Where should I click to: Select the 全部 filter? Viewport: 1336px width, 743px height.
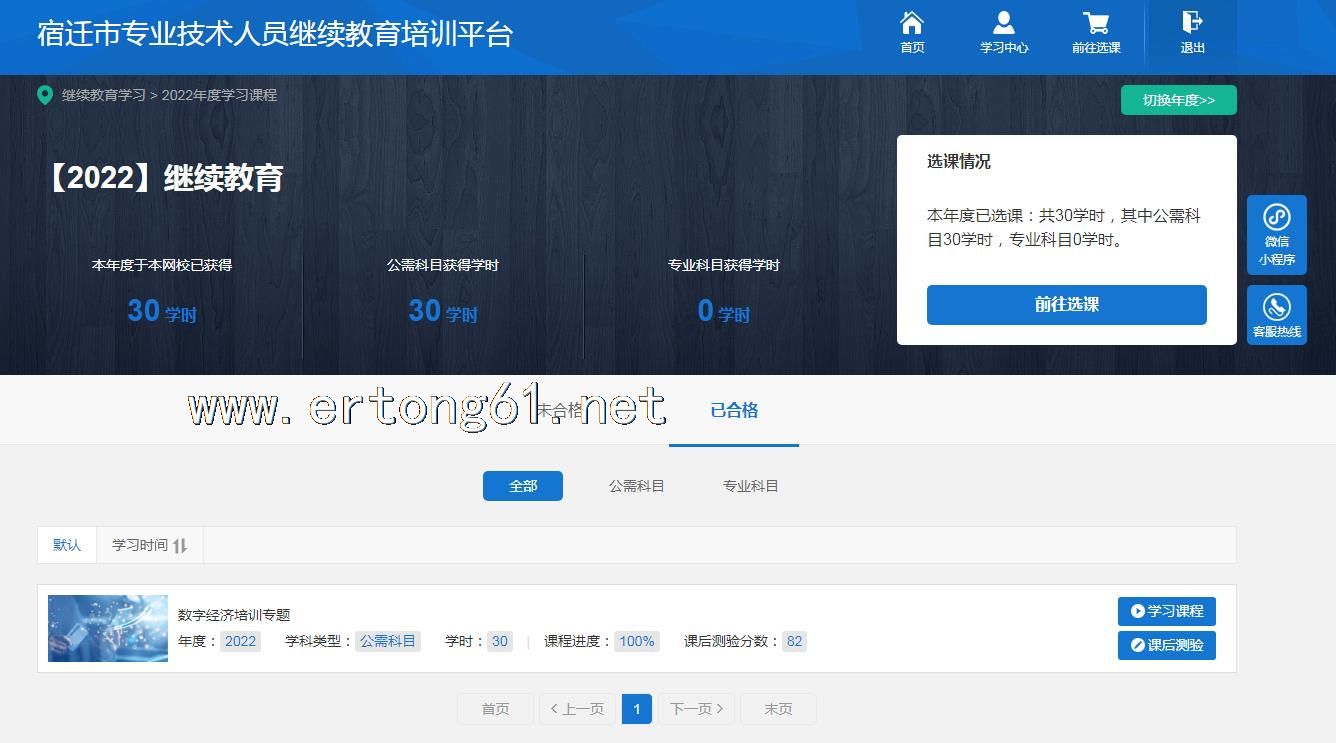coord(522,486)
